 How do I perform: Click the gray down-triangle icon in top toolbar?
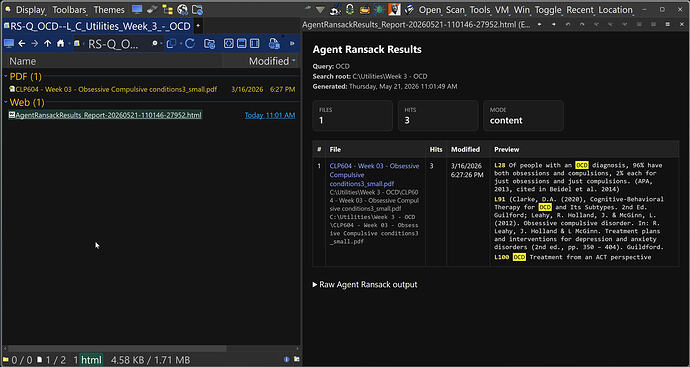[320, 10]
